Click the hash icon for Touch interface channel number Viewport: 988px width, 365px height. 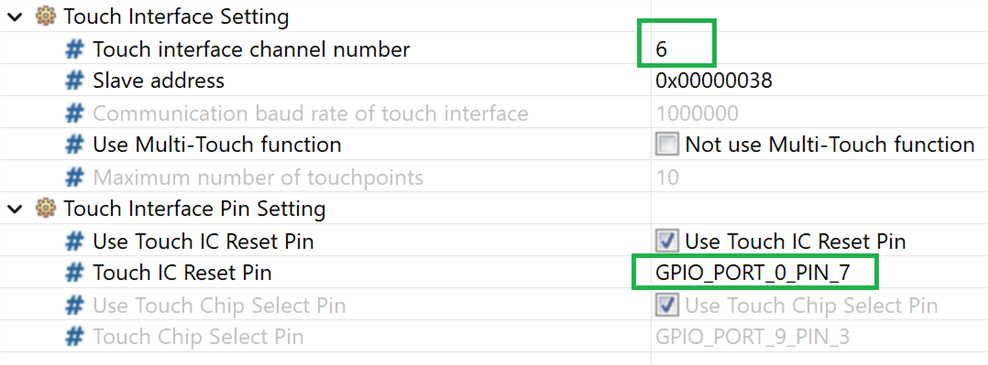point(75,49)
